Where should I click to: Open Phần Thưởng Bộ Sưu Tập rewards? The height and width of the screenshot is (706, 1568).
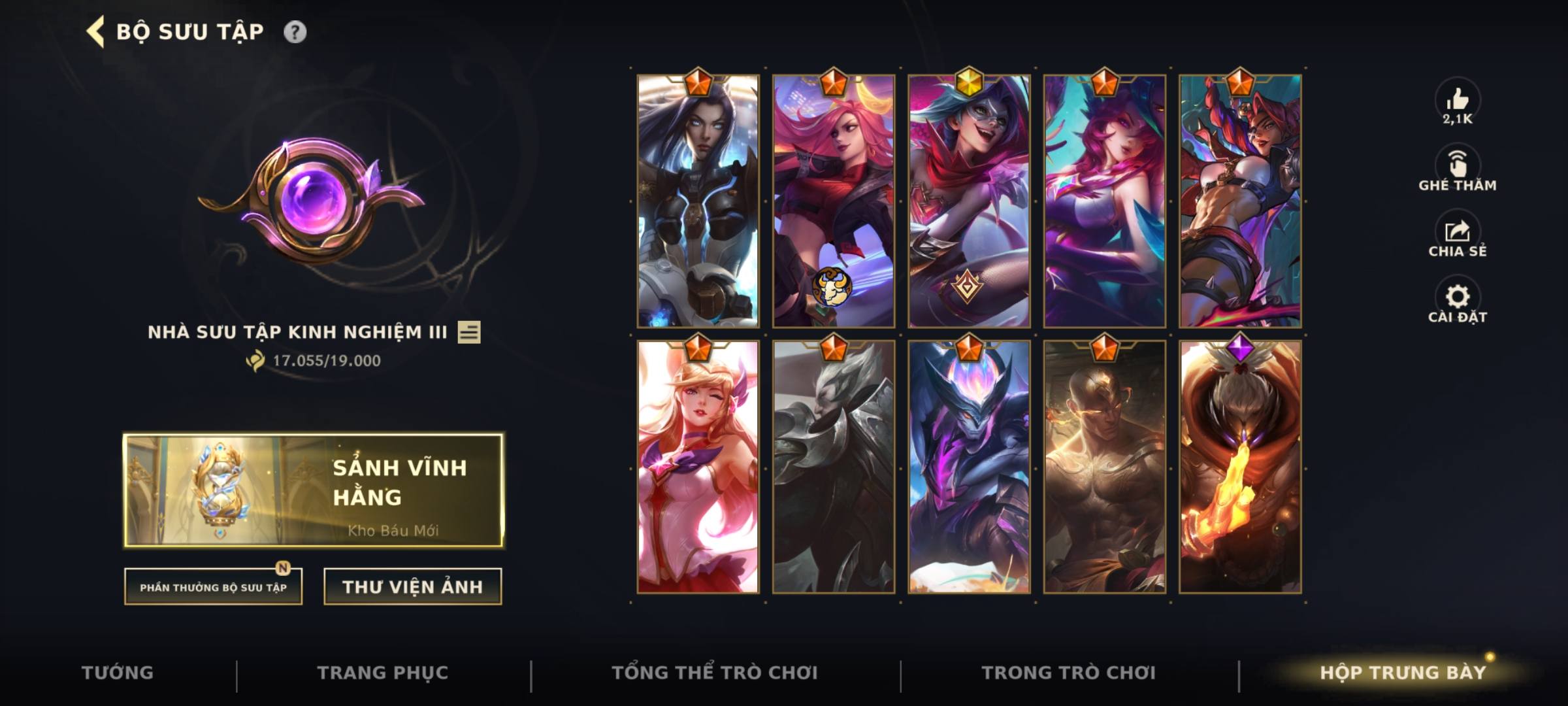click(213, 586)
